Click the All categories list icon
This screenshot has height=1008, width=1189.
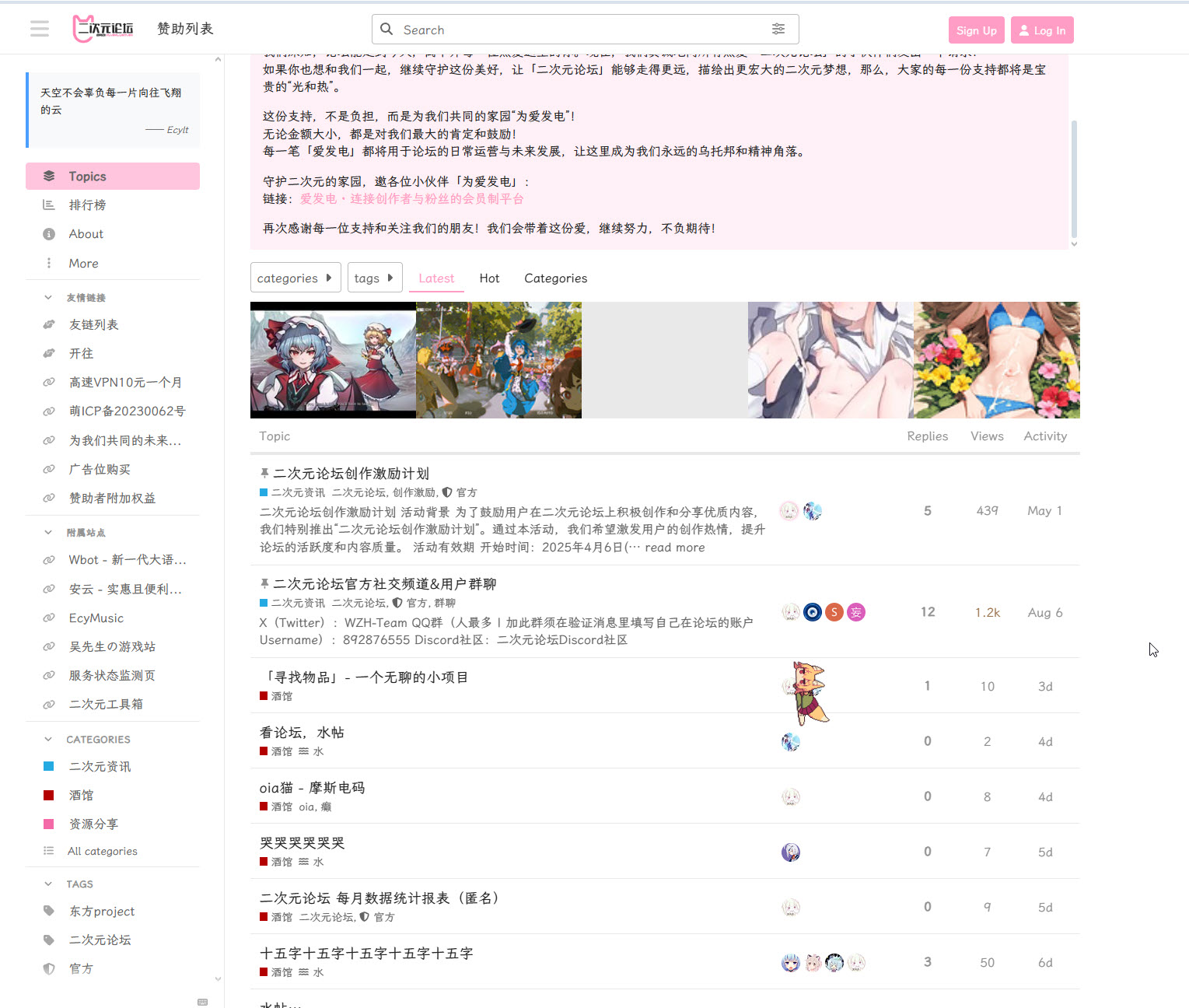click(x=49, y=852)
